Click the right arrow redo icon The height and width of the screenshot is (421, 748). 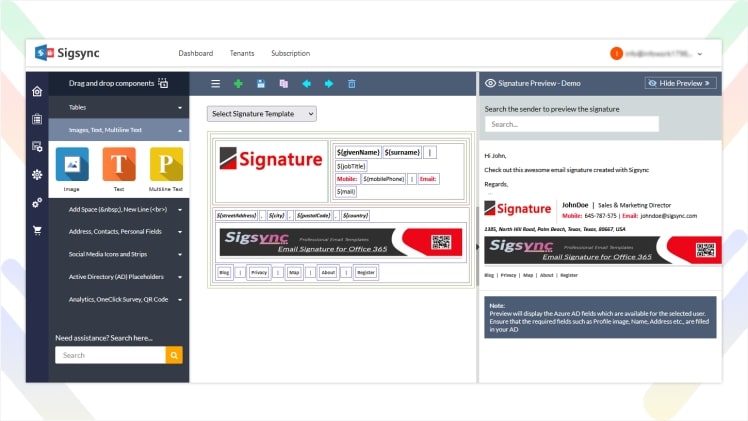[x=329, y=84]
